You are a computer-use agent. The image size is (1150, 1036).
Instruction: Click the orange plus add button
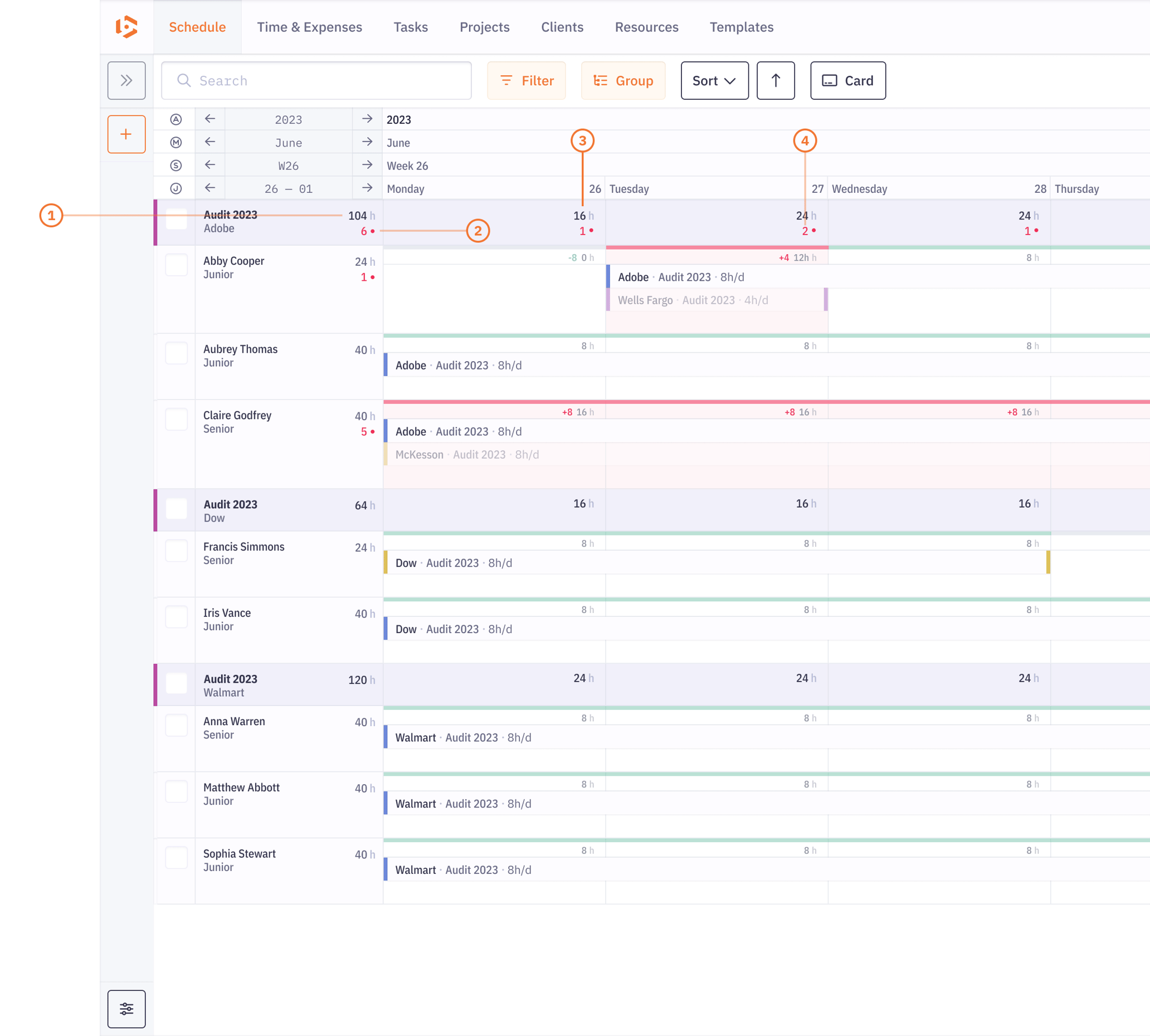point(126,134)
